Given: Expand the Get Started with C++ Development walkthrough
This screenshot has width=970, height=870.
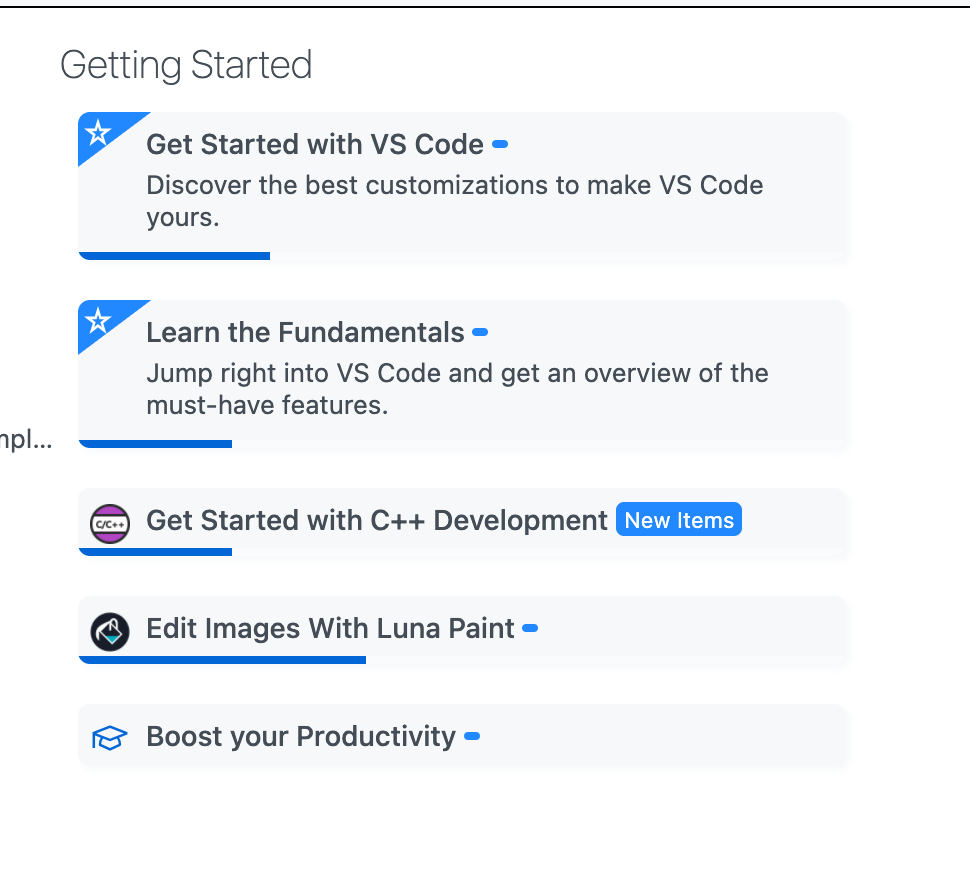Looking at the screenshot, I should pos(375,520).
